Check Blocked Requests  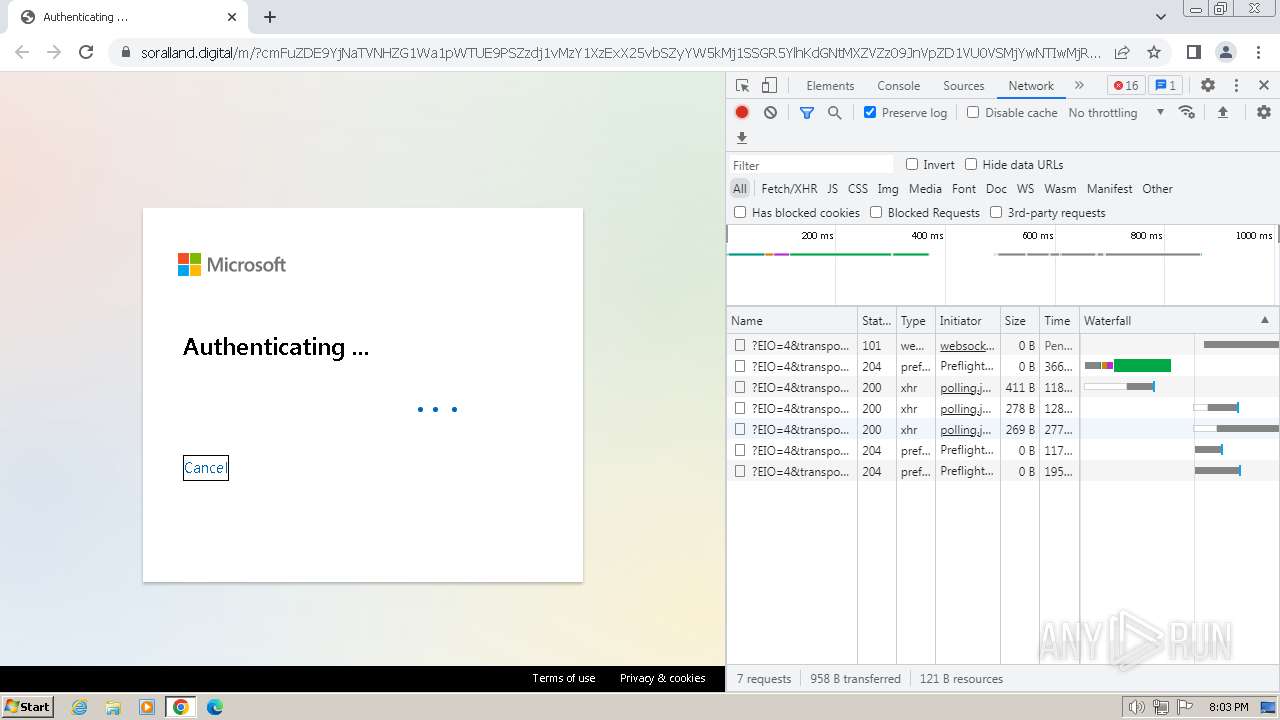(876, 212)
